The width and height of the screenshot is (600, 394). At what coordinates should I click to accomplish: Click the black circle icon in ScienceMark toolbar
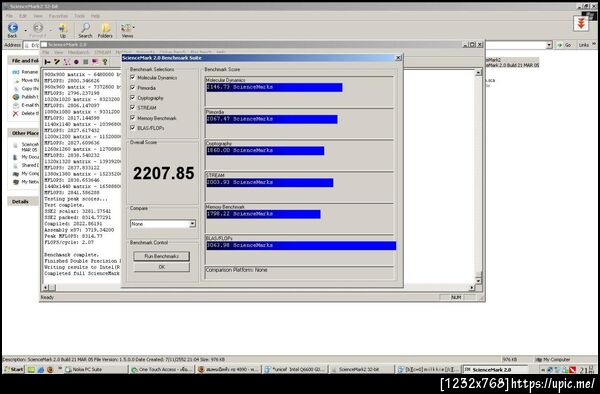(76, 62)
